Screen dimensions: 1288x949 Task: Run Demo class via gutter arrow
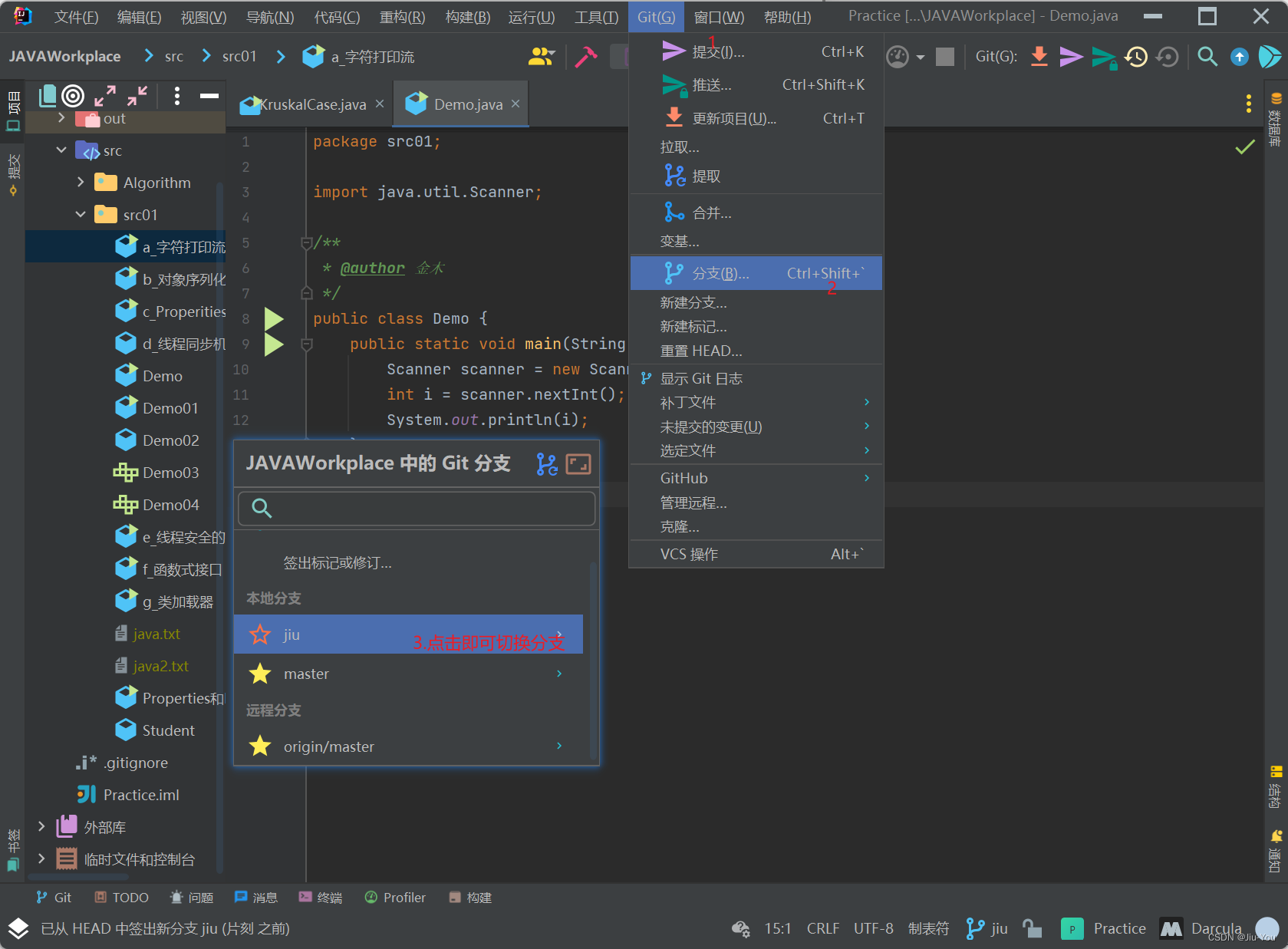point(274,318)
